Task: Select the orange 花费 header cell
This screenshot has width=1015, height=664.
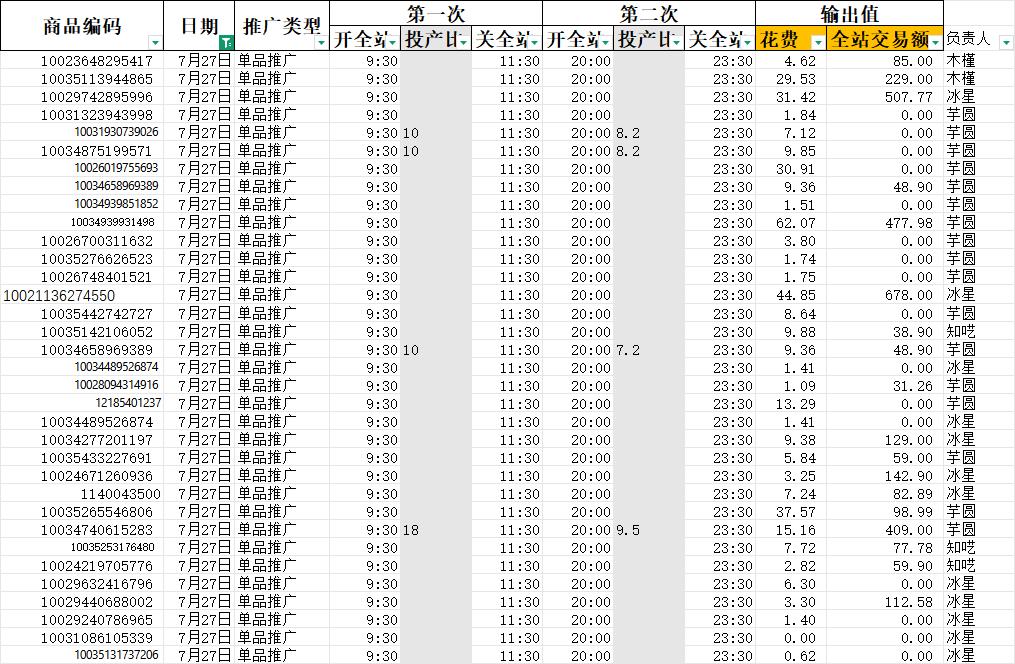Action: point(791,39)
